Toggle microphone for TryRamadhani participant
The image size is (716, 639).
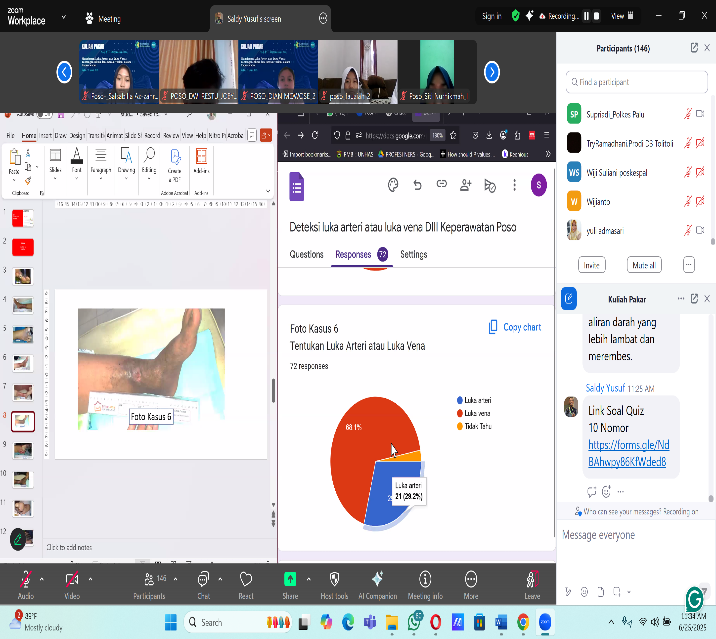point(688,143)
